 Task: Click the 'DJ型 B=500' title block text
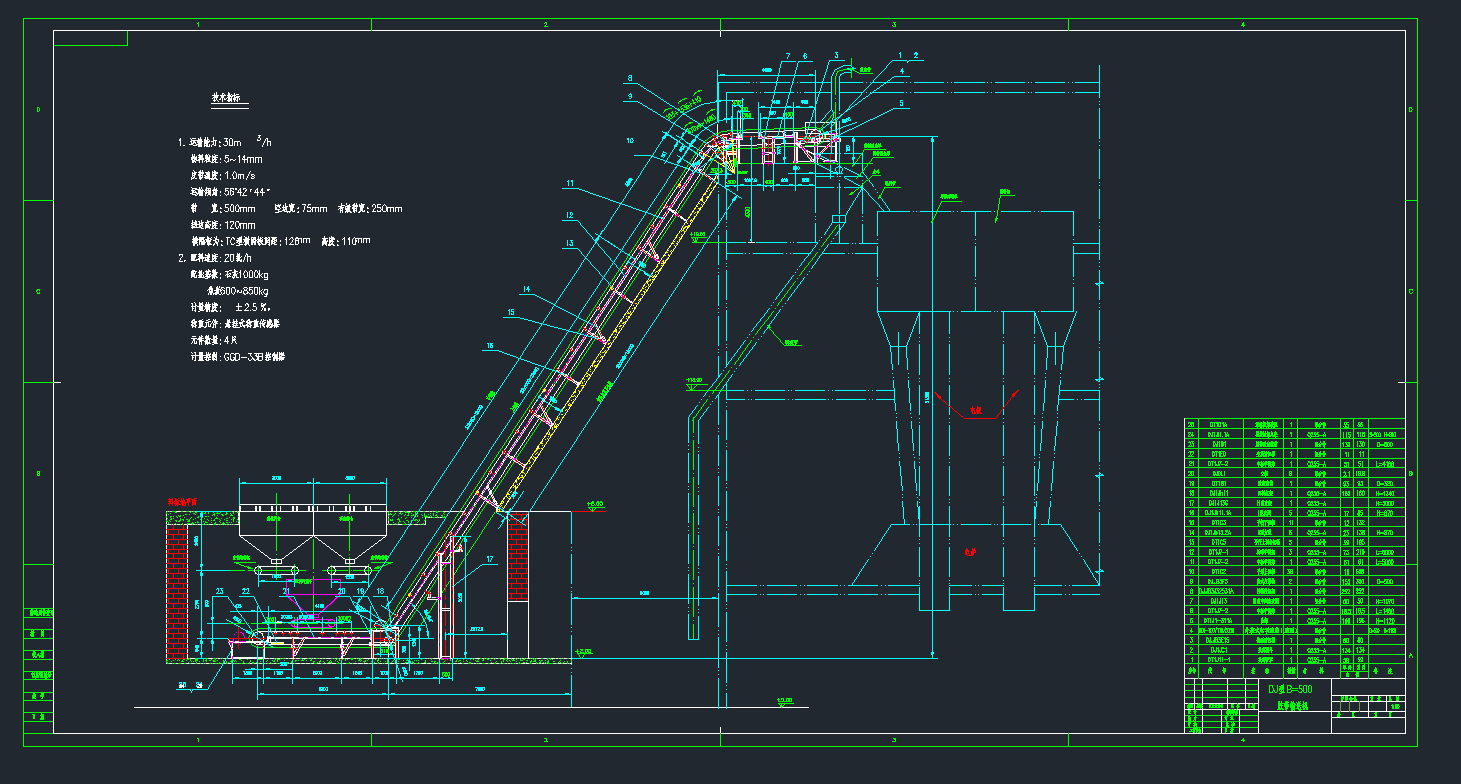click(1290, 690)
